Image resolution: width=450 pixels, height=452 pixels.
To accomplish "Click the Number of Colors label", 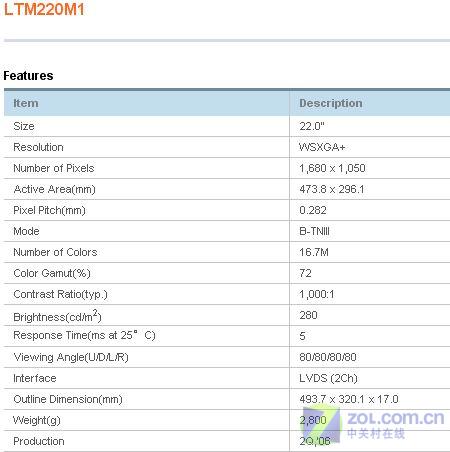I will 55,252.
